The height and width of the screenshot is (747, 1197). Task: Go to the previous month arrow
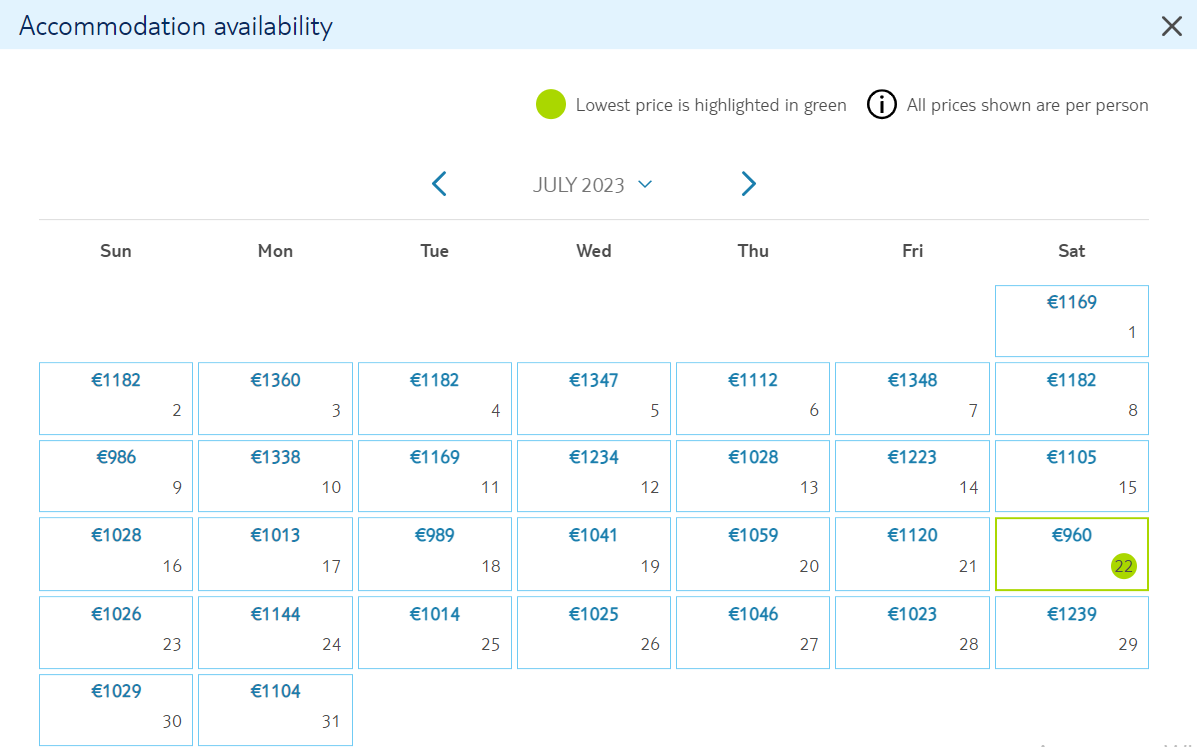(439, 184)
